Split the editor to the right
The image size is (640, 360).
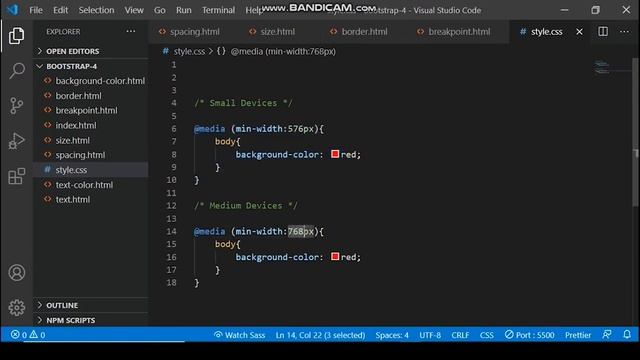click(x=603, y=31)
